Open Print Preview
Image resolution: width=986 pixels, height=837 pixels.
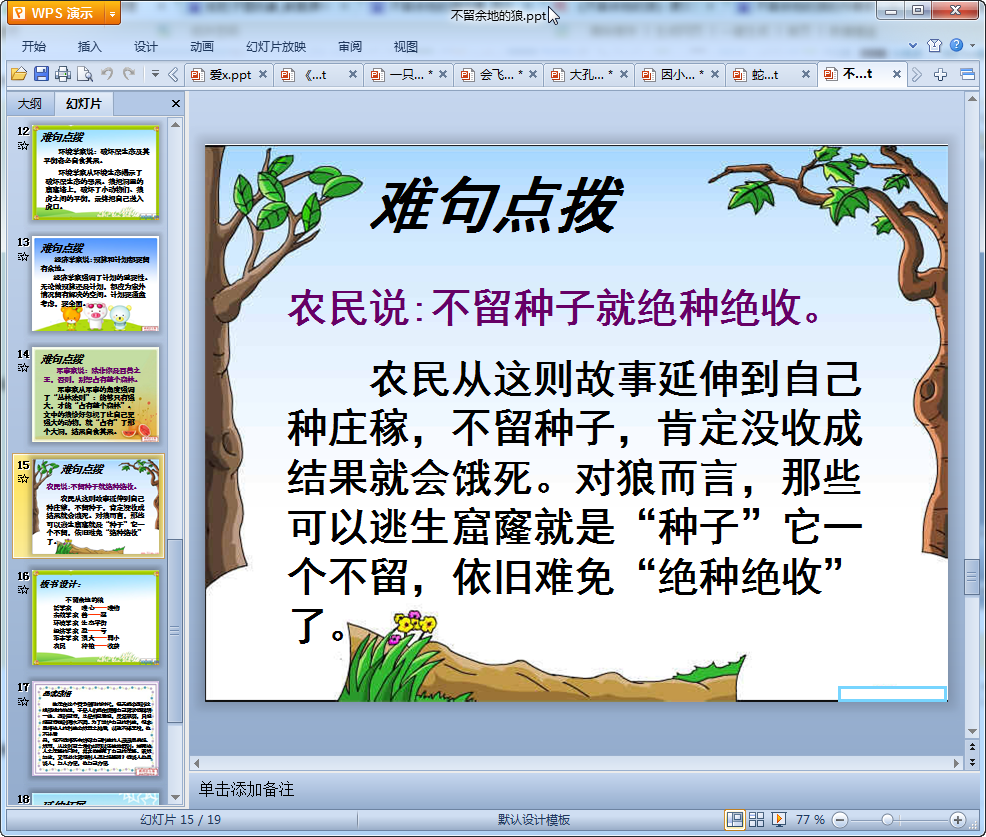coord(85,74)
